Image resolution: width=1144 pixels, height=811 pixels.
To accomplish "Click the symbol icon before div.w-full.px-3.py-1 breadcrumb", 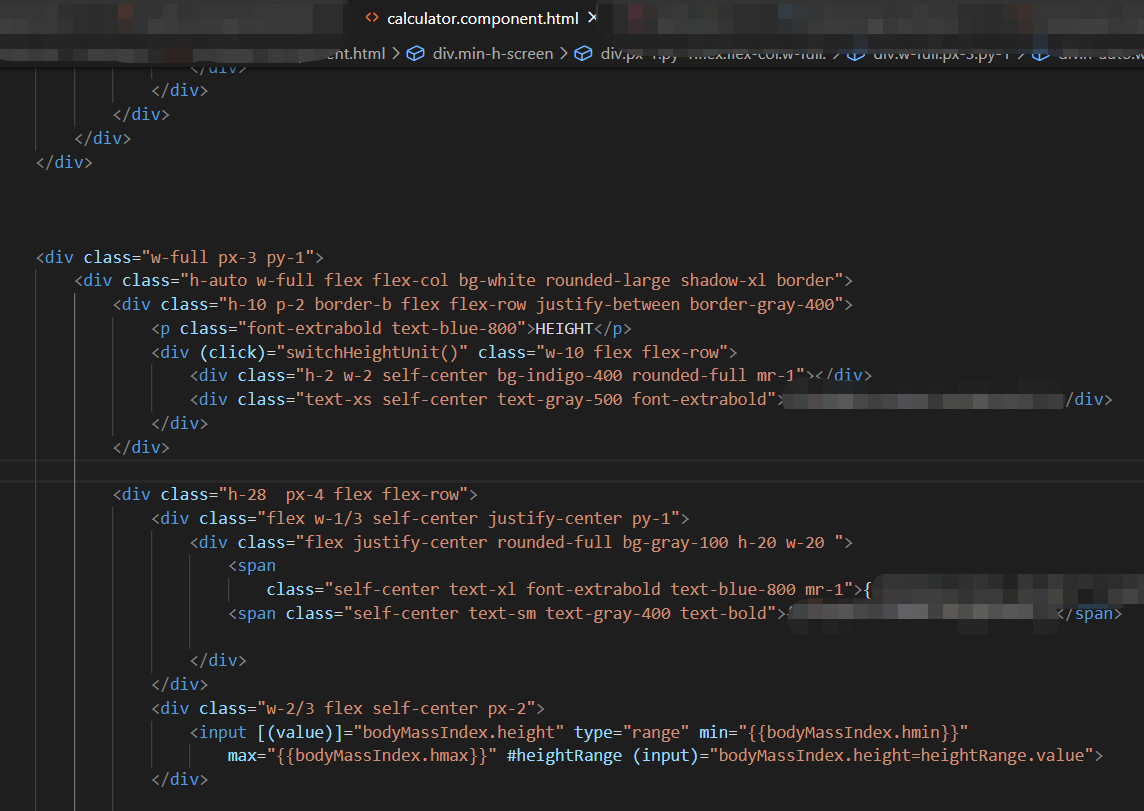I will pyautogui.click(x=858, y=54).
